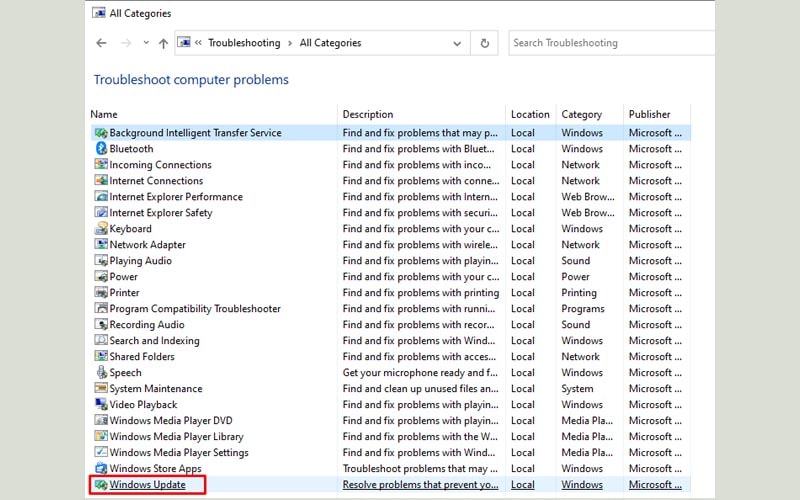Click the 'Printing' category cell
The height and width of the screenshot is (500, 800).
coord(579,293)
